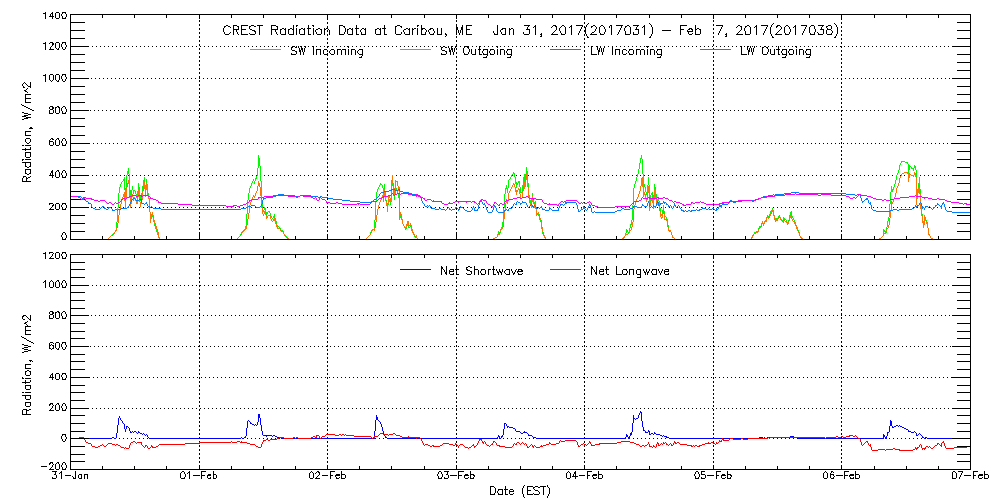This screenshot has width=1000, height=500.
Task: Select the SW Outgoing legend label
Action: click(x=476, y=51)
